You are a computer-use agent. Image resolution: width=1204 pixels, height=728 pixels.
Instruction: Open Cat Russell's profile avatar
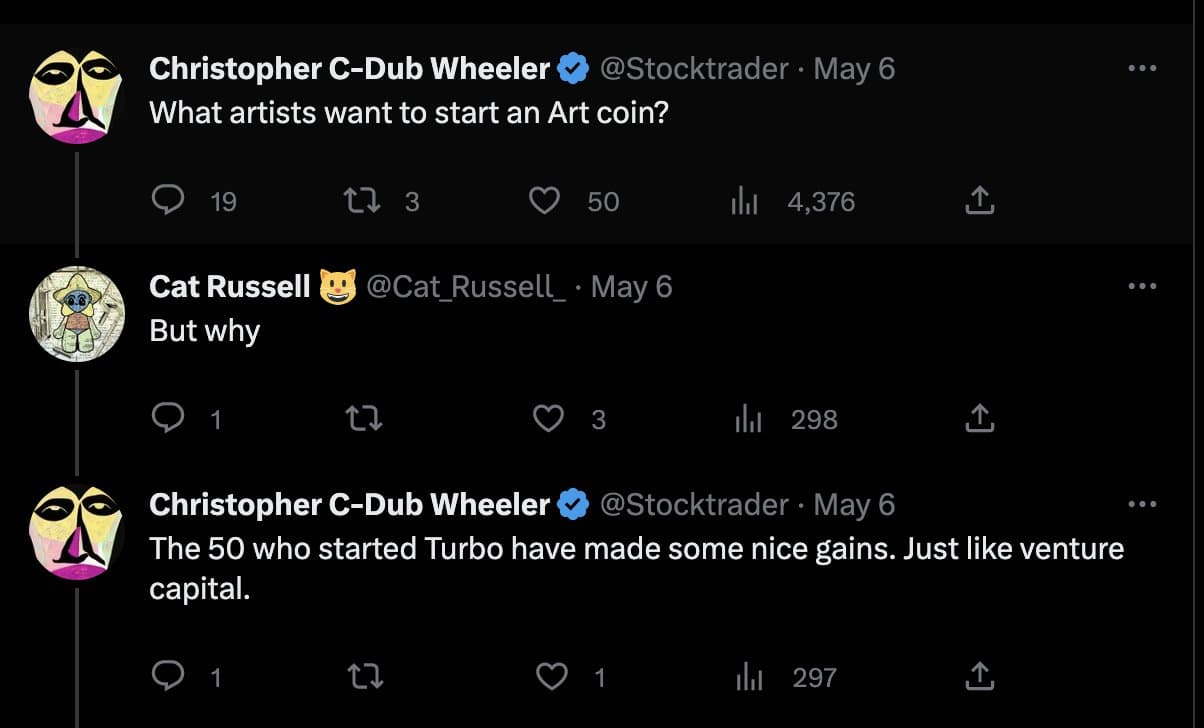(77, 313)
